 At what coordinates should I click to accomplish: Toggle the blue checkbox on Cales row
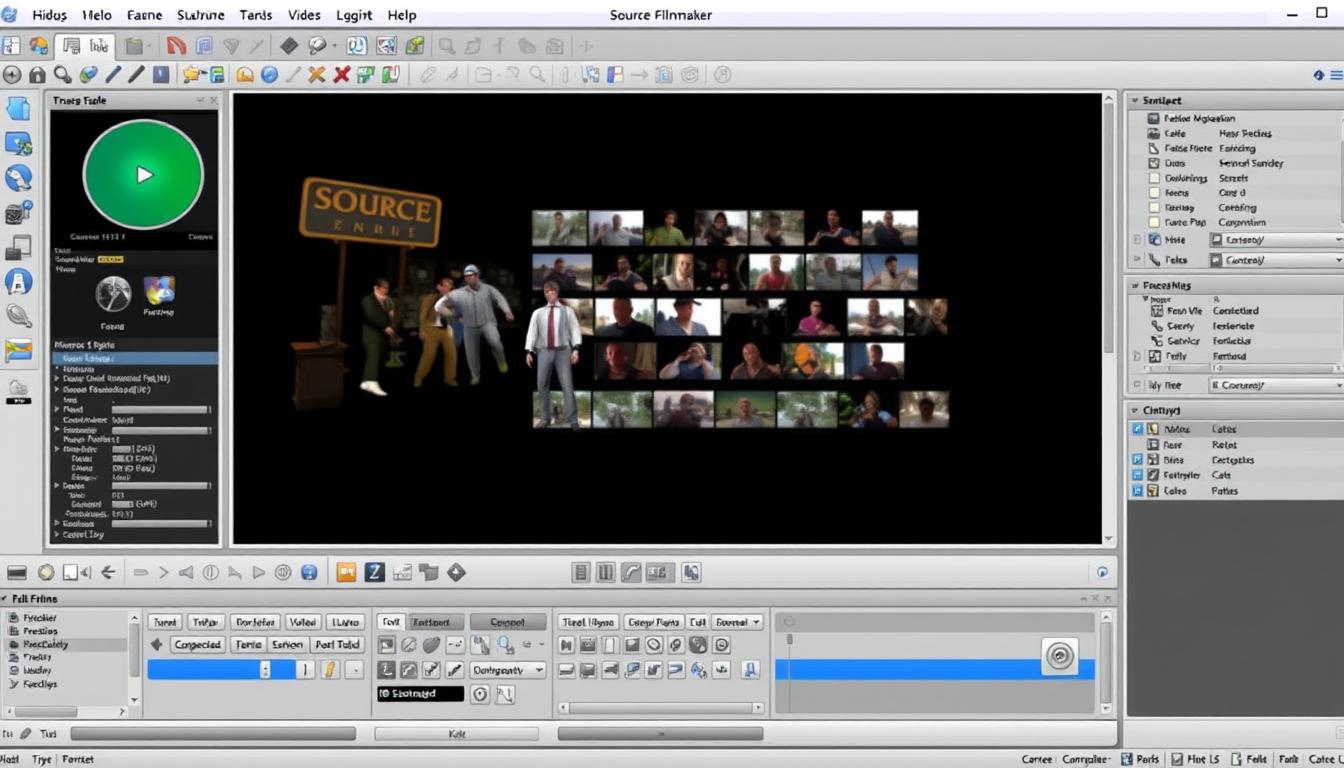click(1137, 491)
